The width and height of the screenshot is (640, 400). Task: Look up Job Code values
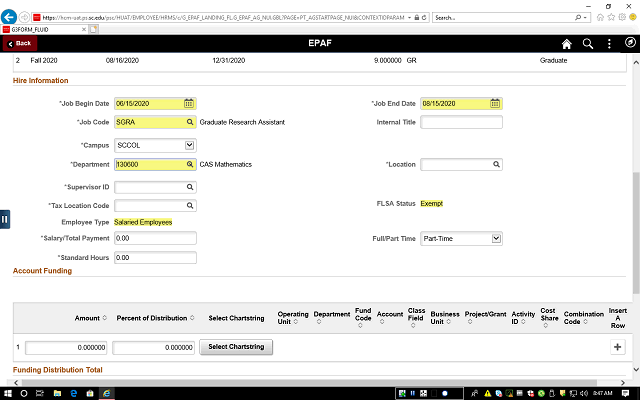click(190, 122)
